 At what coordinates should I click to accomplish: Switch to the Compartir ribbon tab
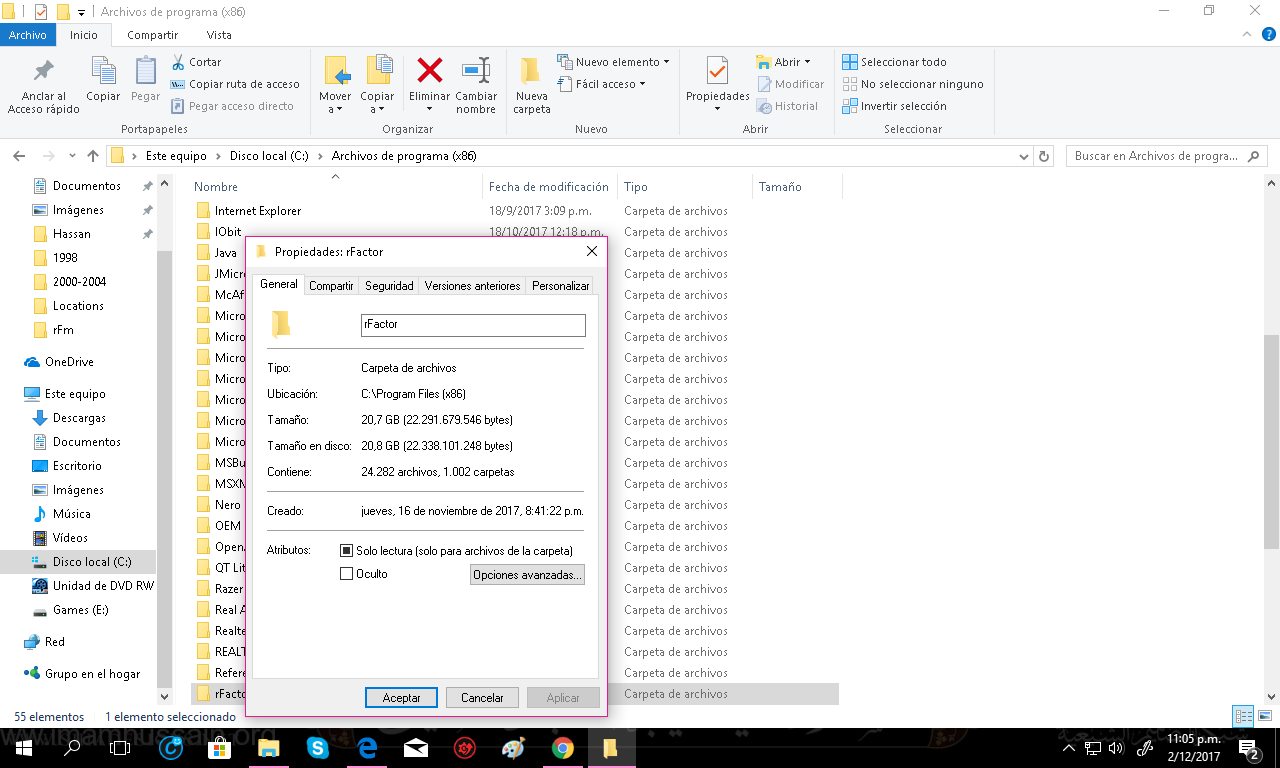pos(152,35)
